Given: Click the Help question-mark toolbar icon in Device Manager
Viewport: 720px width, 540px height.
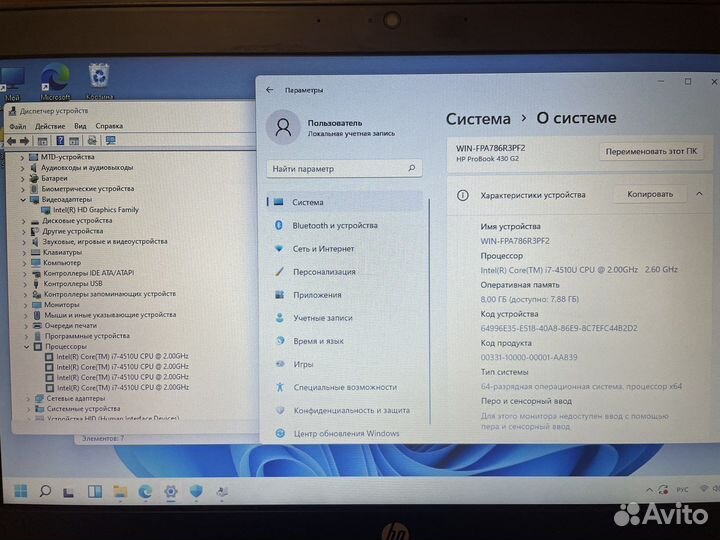Looking at the screenshot, I should 60,141.
